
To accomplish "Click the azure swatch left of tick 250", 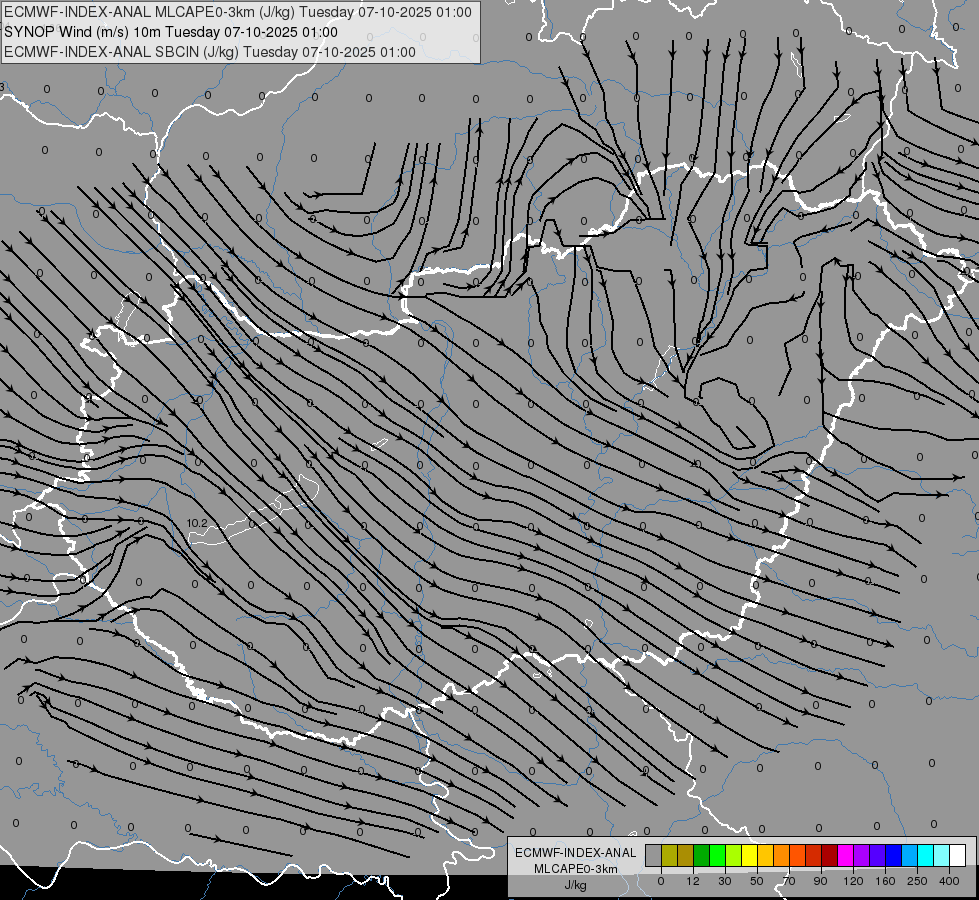I will tap(910, 855).
